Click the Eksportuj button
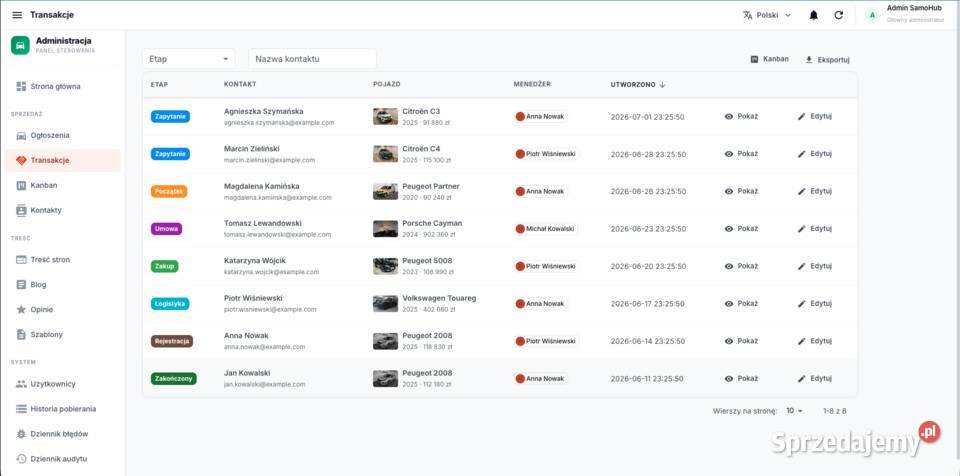The image size is (960, 476). (827, 59)
